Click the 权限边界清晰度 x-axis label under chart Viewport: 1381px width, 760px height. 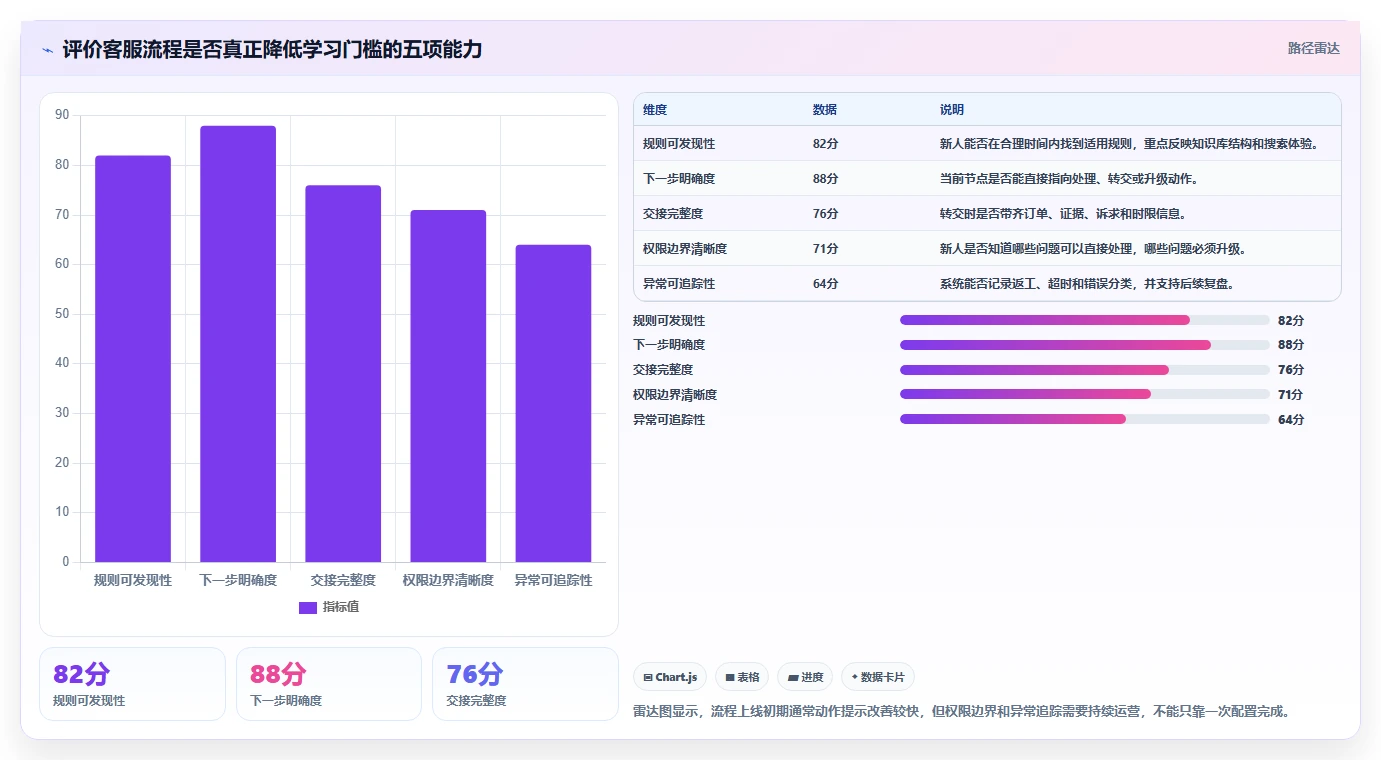click(x=448, y=580)
